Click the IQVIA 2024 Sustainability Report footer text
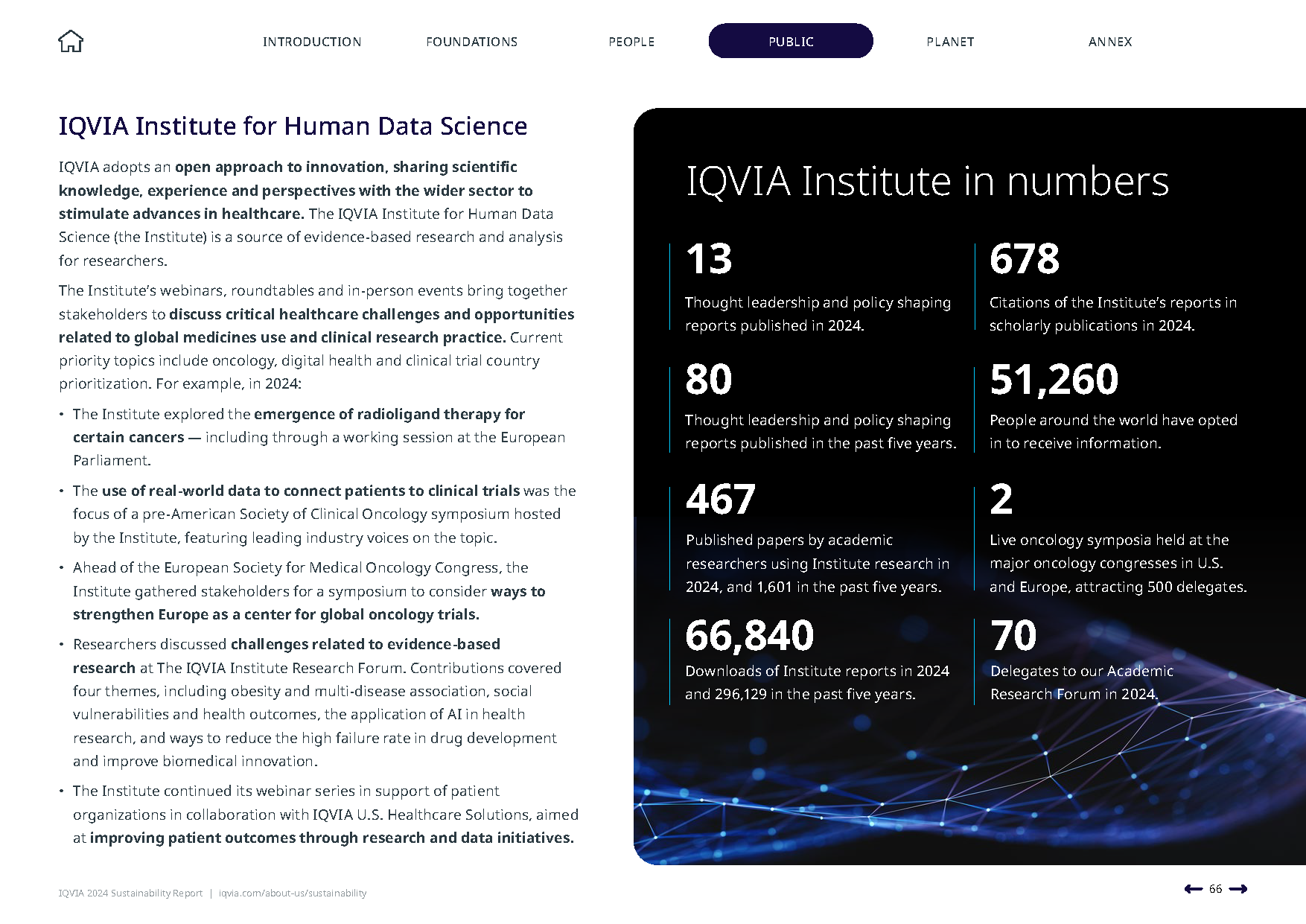Image resolution: width=1306 pixels, height=924 pixels. tap(130, 893)
